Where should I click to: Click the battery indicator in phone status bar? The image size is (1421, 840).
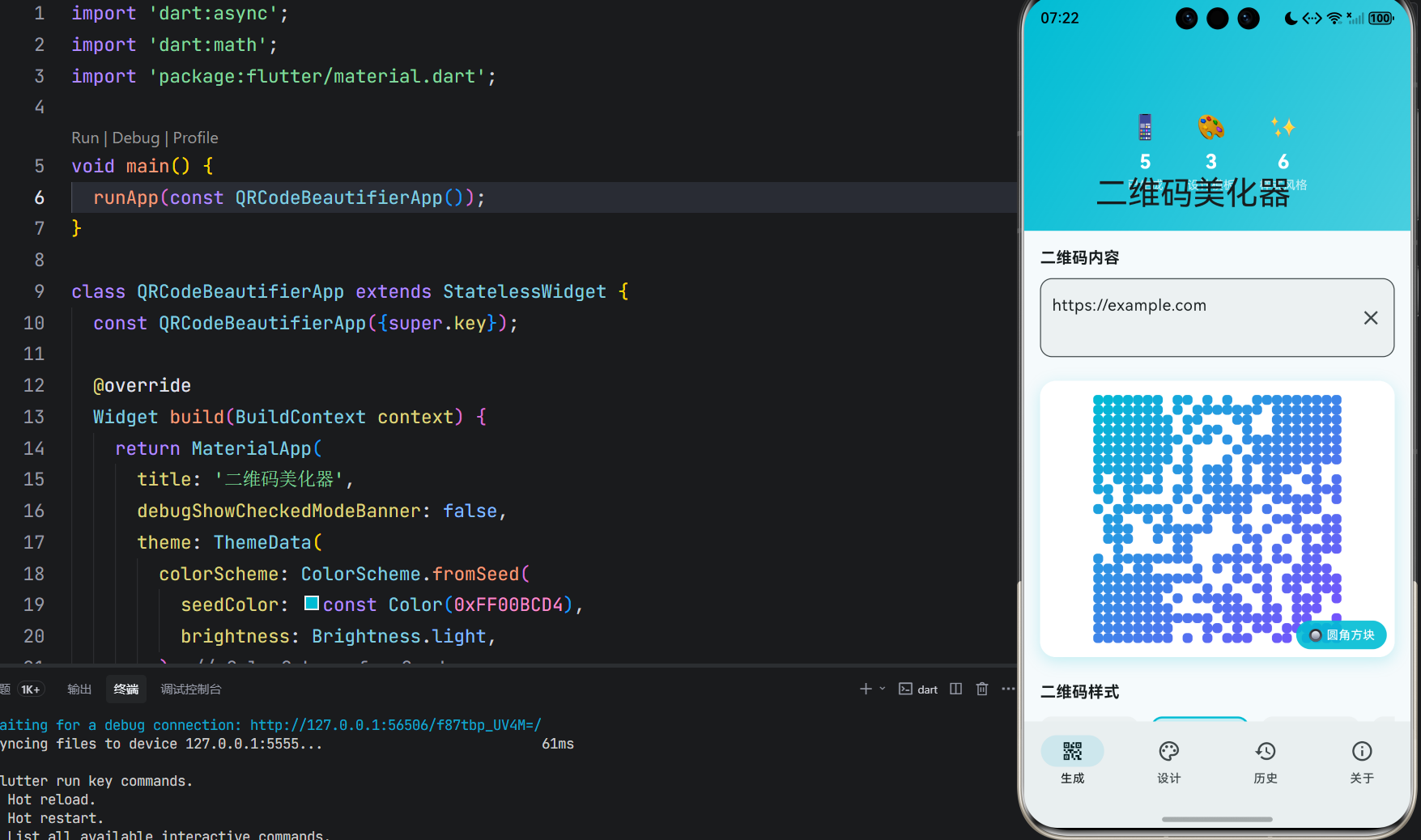pos(1381,18)
